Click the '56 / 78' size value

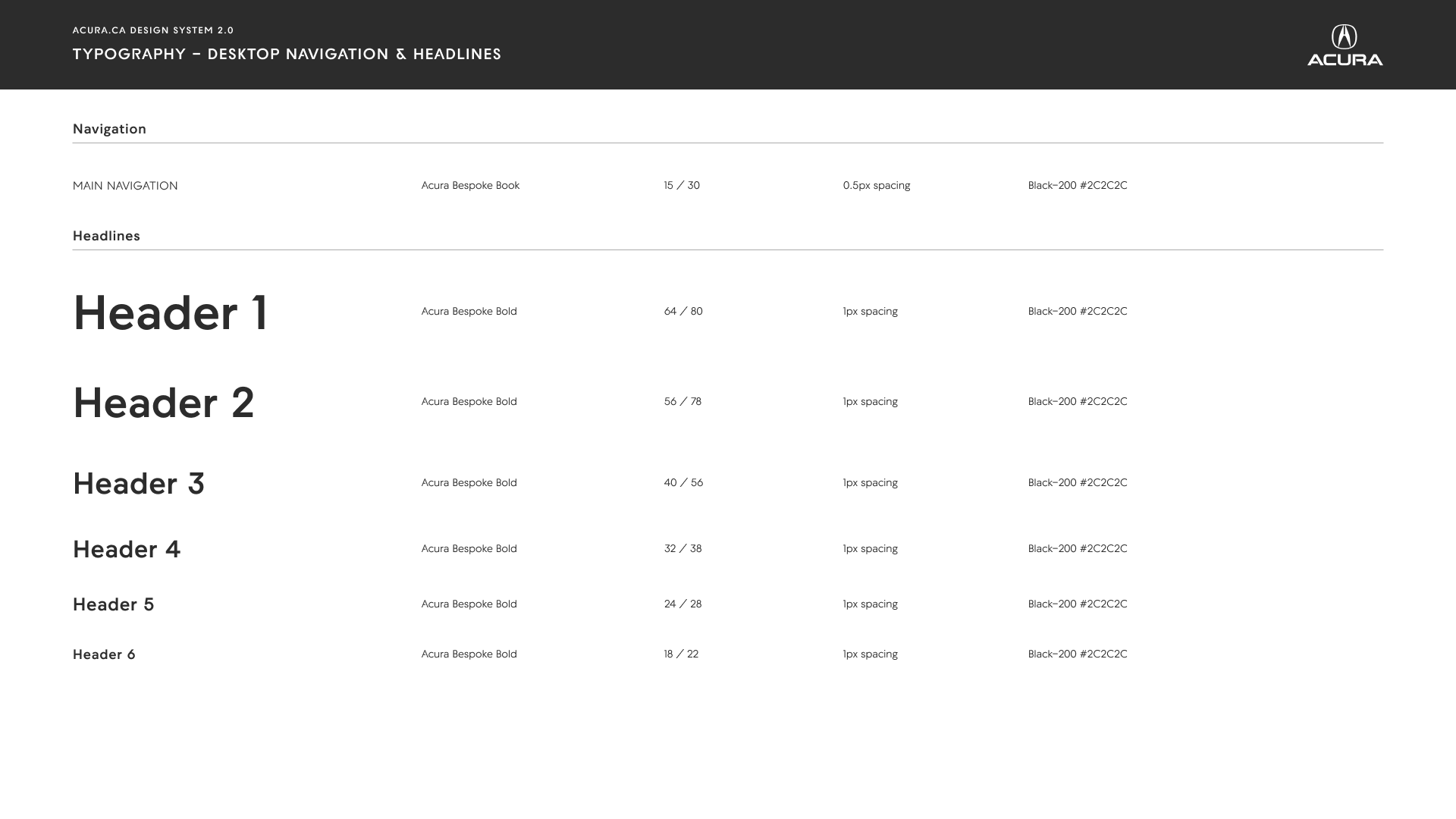682,402
